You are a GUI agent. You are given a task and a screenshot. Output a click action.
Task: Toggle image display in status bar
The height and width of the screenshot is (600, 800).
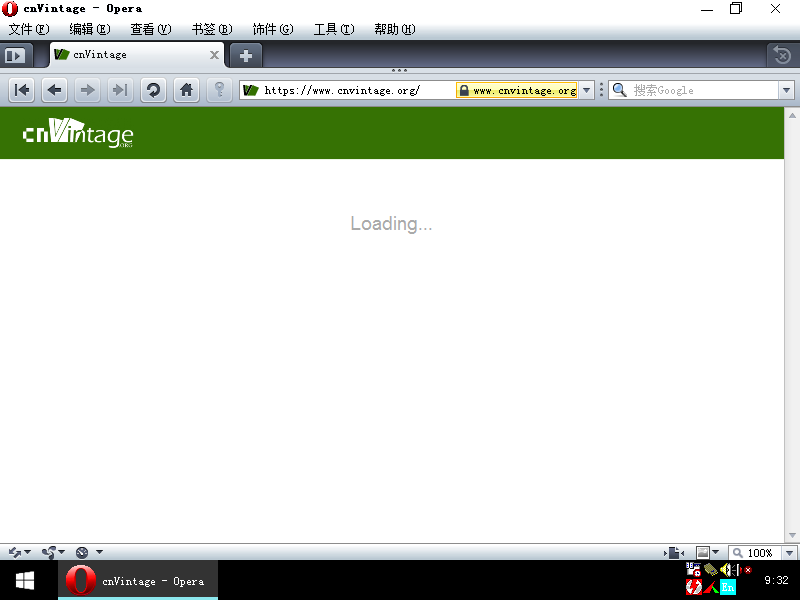click(703, 553)
